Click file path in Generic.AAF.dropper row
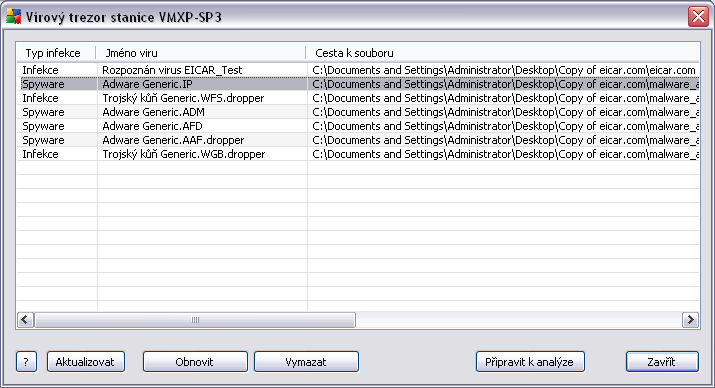Image resolution: width=715 pixels, height=388 pixels. click(506, 140)
